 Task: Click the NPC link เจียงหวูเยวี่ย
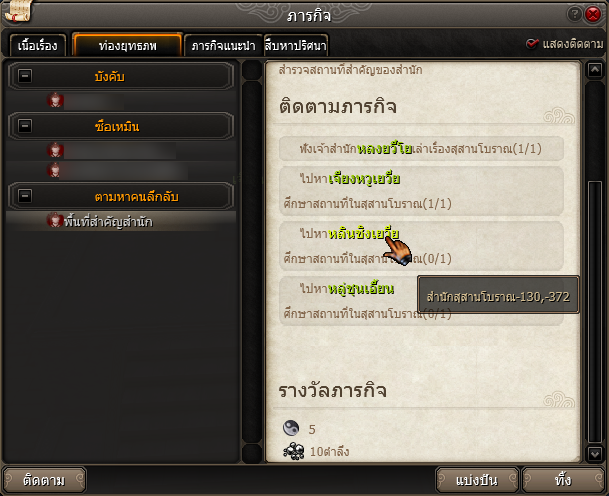[364, 179]
